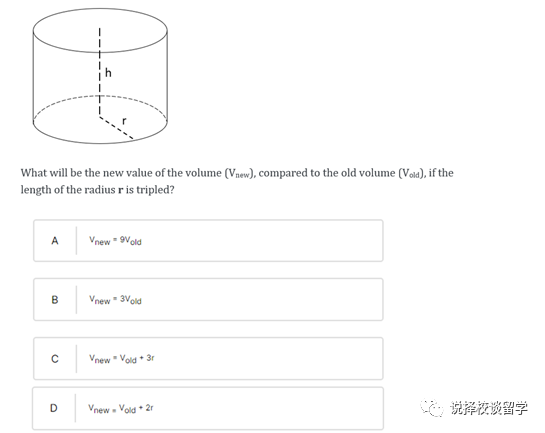The image size is (545, 433).
Task: Select answer option B, Vnew = 3Vold
Action: [x=208, y=299]
